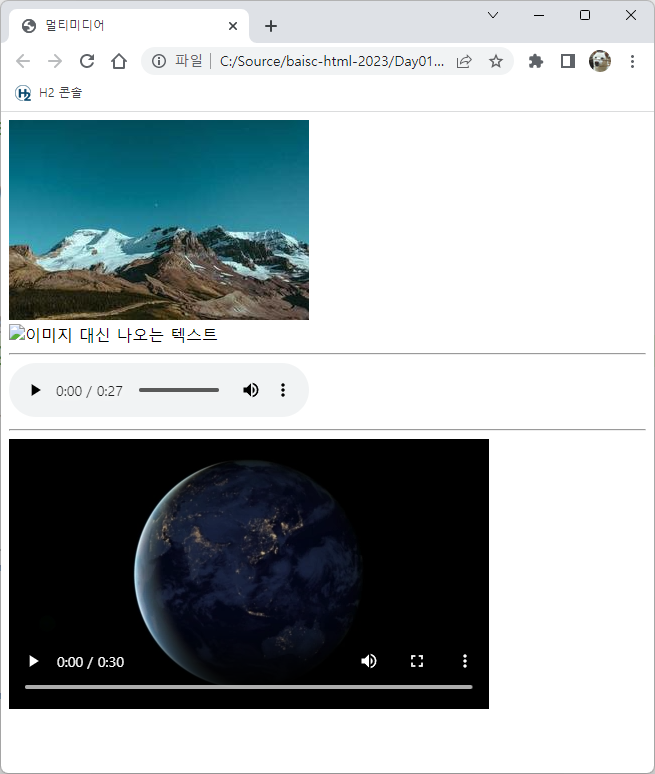Viewport: 655px width, 774px height.
Task: Open a new browser tab
Action: coord(271,26)
